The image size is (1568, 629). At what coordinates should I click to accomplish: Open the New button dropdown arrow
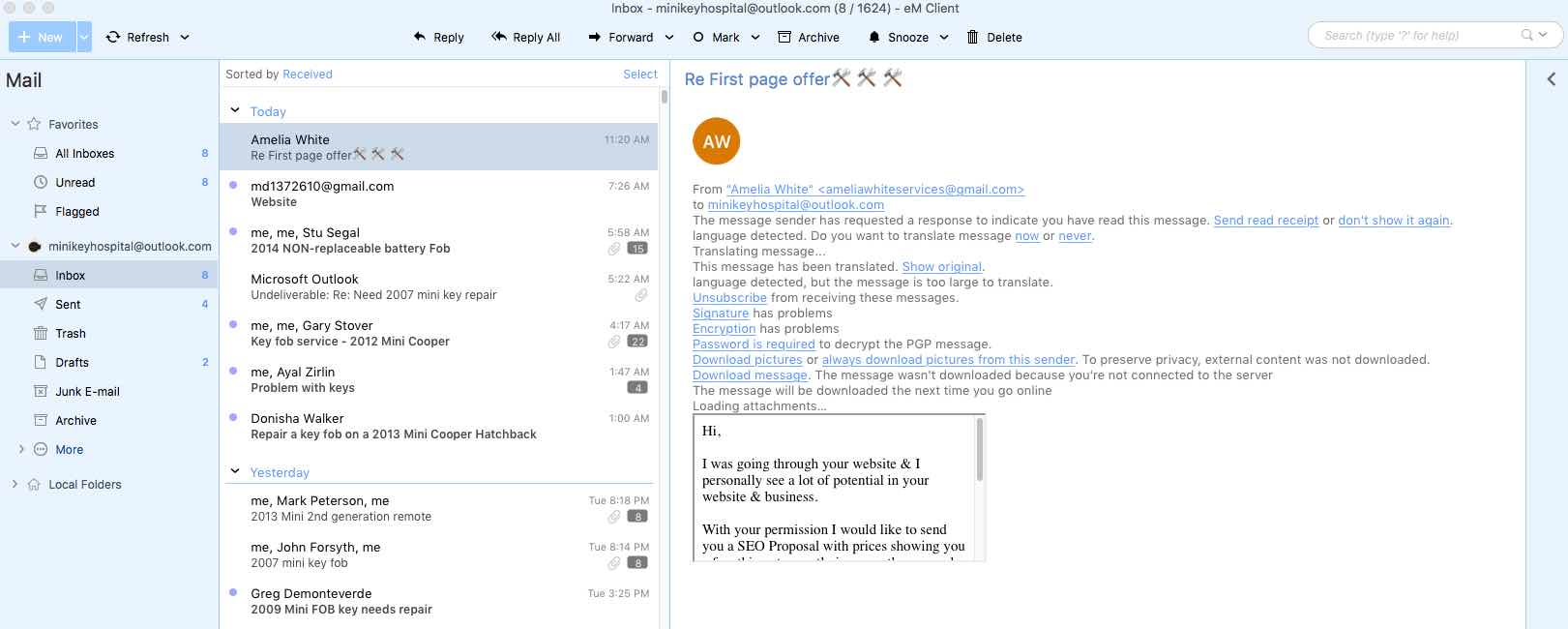[84, 37]
